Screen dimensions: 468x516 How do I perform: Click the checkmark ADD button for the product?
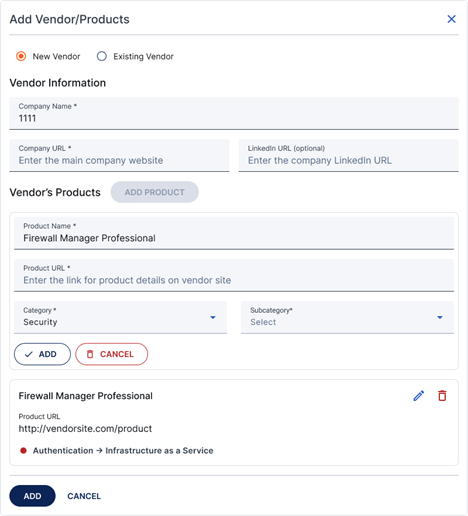point(42,354)
